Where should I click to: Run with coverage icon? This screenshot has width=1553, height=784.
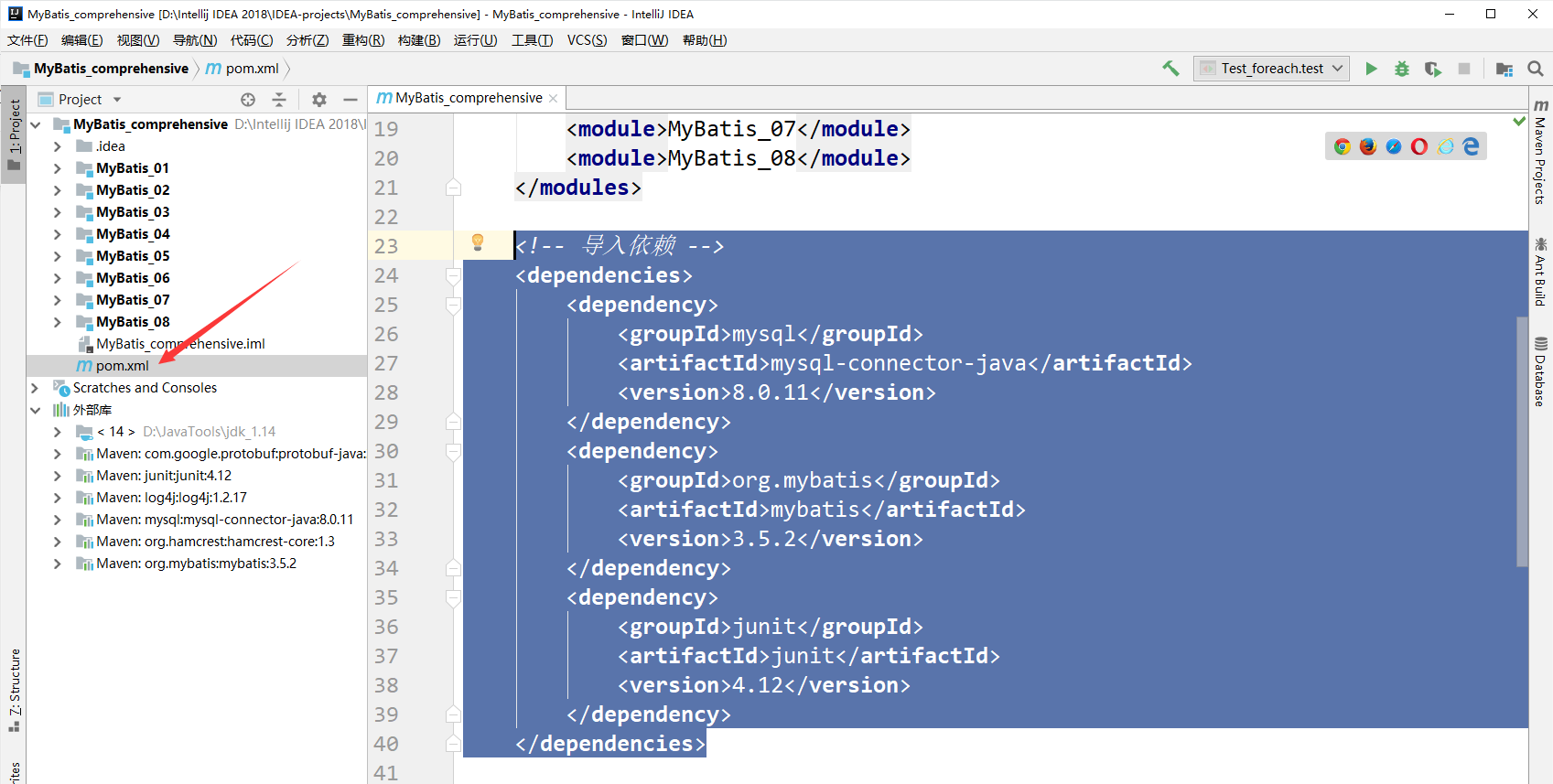click(1433, 69)
